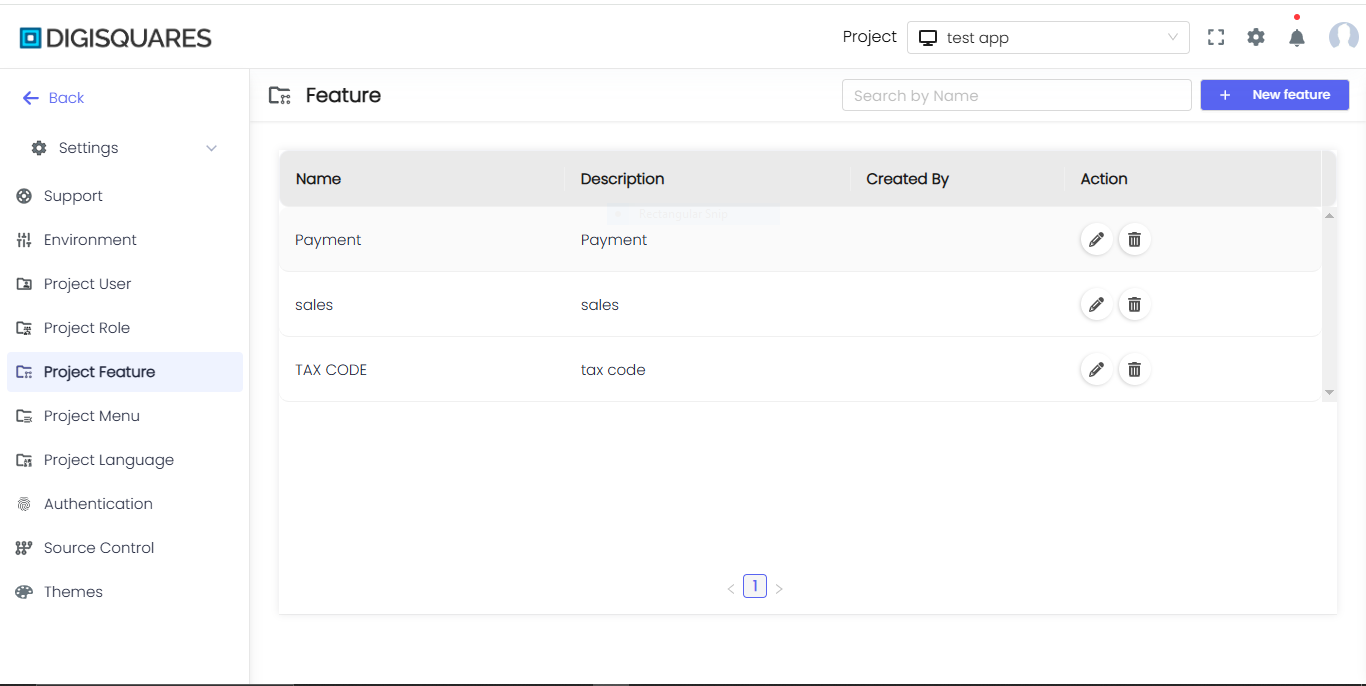Edit the sales feature

pos(1096,305)
